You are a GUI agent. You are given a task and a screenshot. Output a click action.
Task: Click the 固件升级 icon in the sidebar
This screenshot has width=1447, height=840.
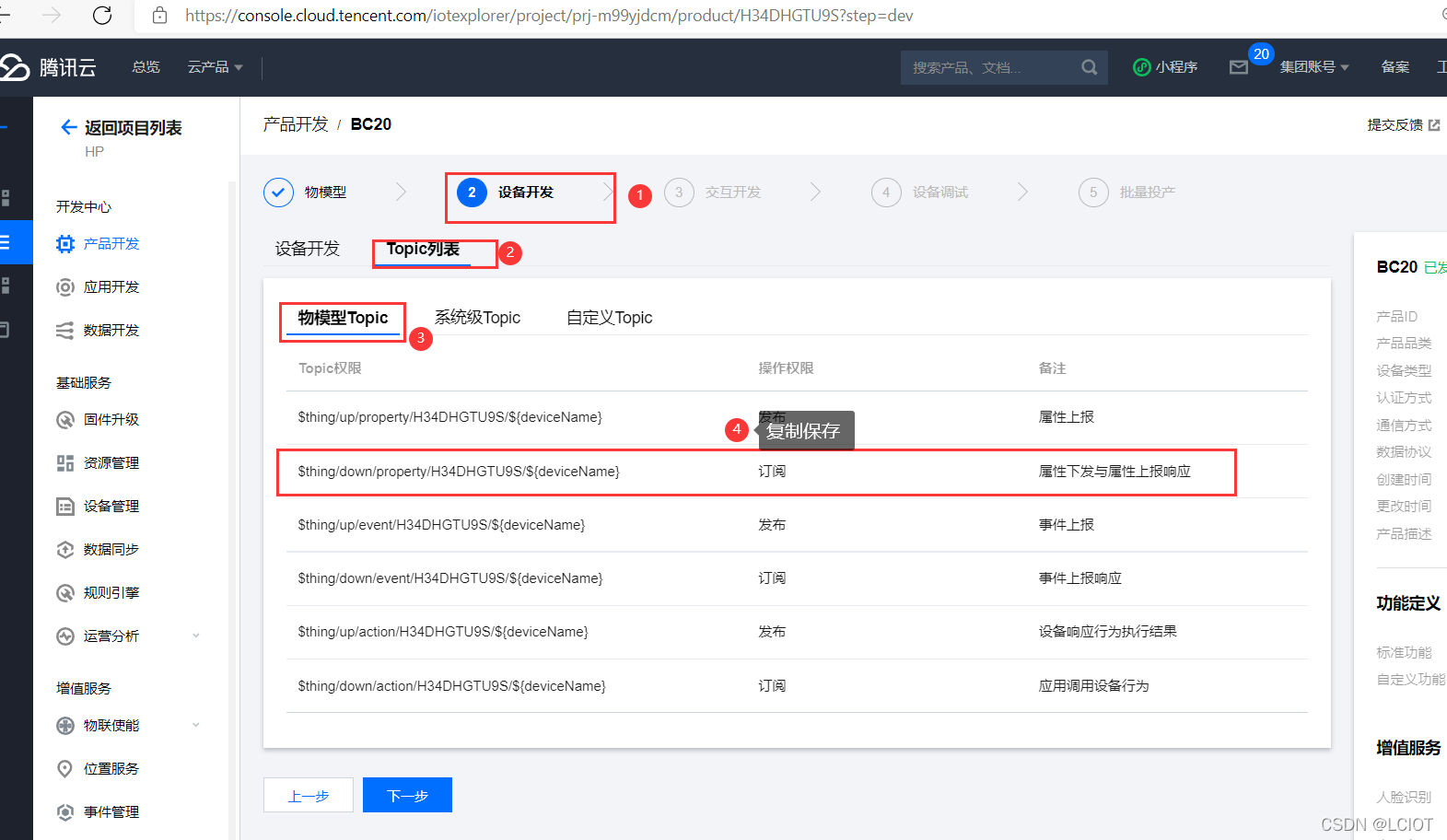tap(65, 420)
